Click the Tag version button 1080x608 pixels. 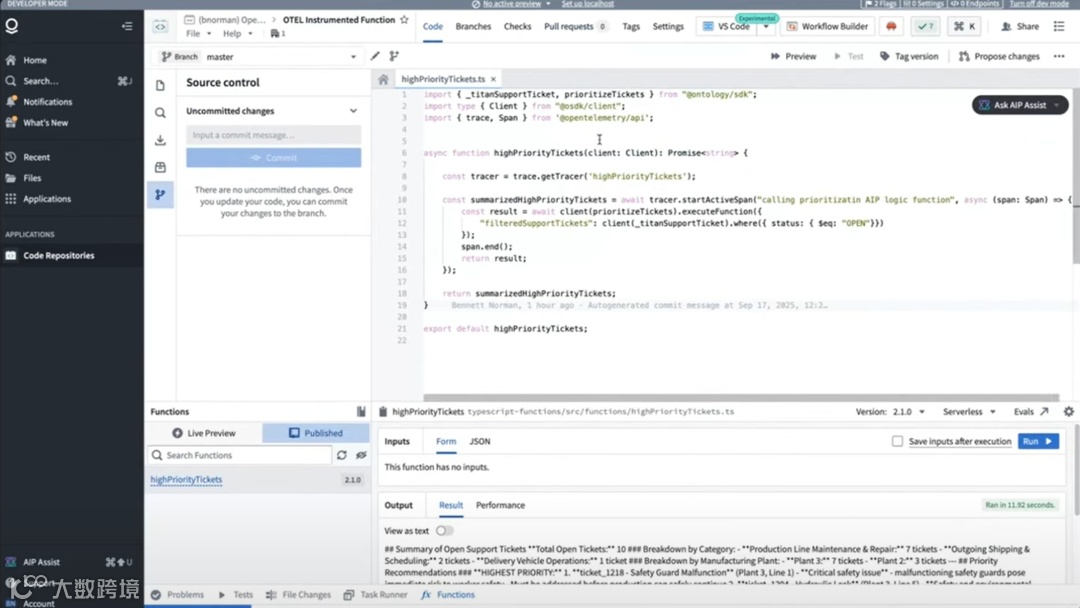coord(909,56)
